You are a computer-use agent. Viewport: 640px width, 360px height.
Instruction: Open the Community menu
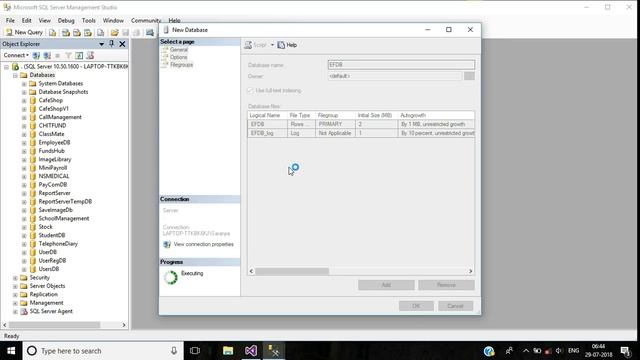[x=146, y=20]
